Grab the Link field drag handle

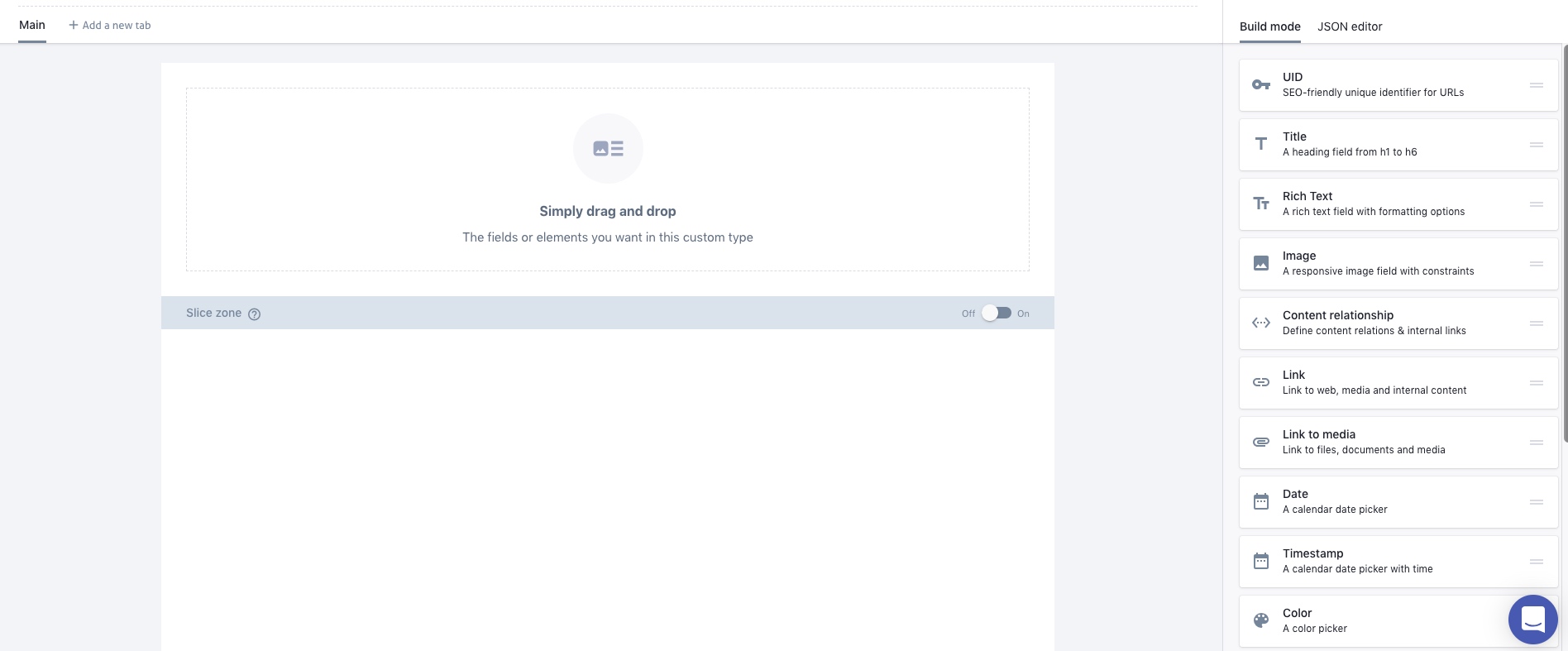pyautogui.click(x=1537, y=383)
